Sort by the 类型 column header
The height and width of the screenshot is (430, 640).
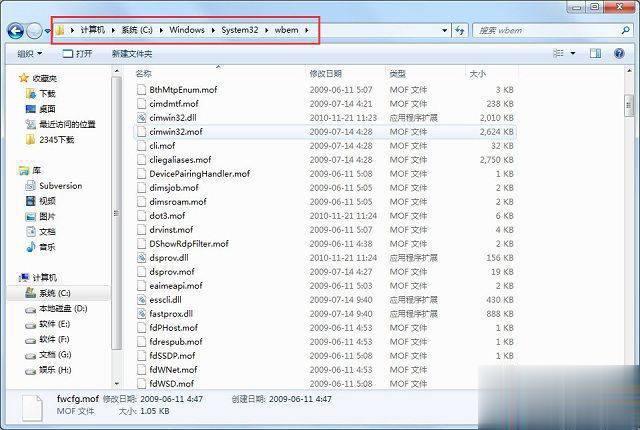pos(398,73)
